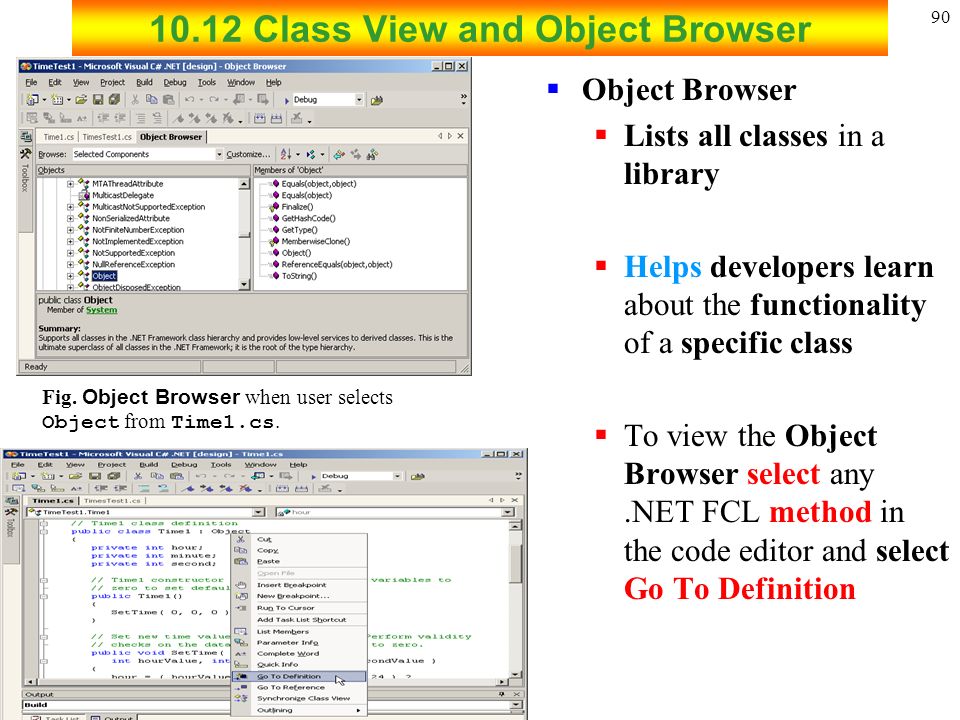Select MemberwiseClone() in Members list
The height and width of the screenshot is (720, 960).
click(315, 242)
